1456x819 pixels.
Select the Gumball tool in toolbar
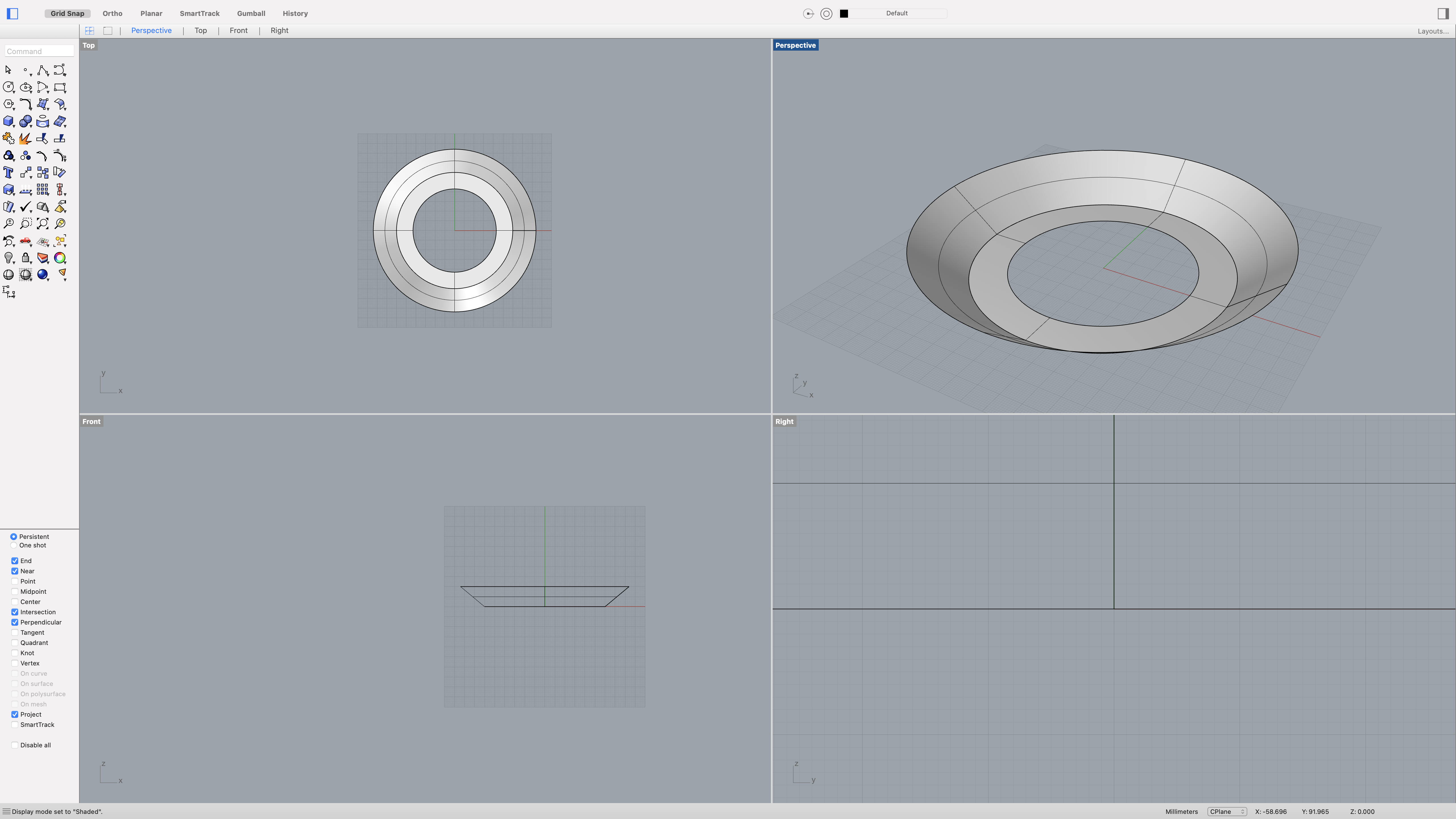pos(251,13)
